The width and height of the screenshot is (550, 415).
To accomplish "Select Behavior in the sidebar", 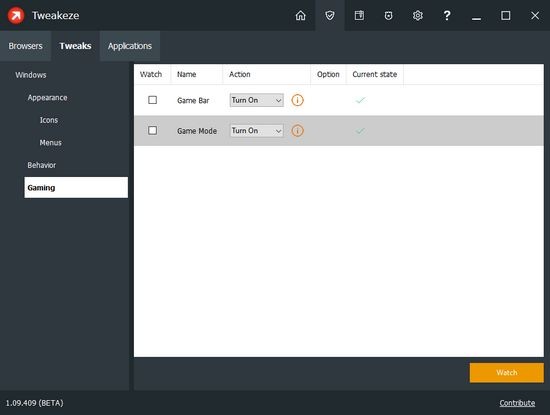I will (x=42, y=165).
